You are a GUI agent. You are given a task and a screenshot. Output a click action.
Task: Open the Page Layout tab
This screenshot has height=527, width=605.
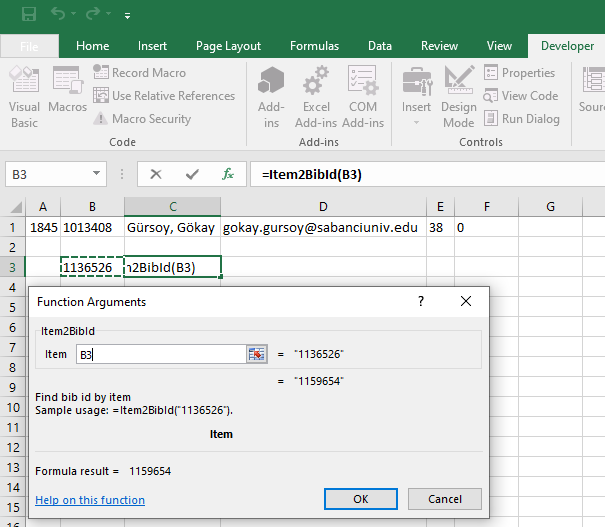pos(228,46)
